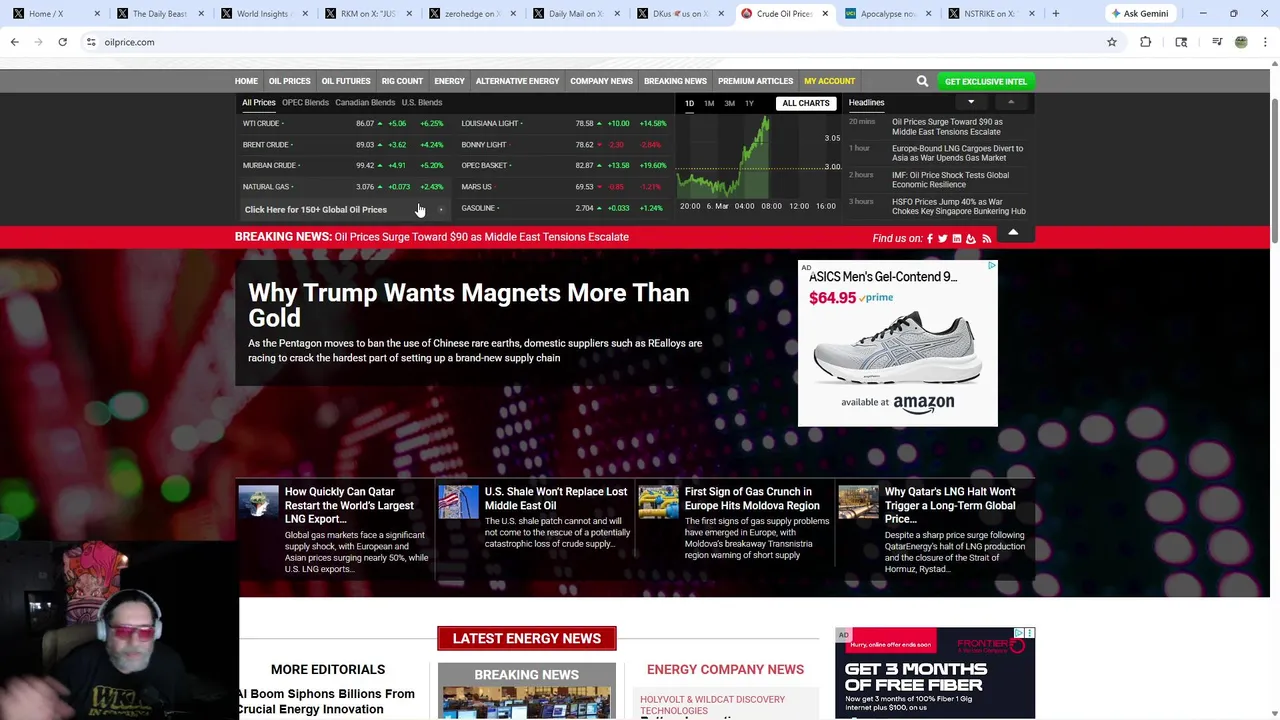Open the Rig Count menu
The width and height of the screenshot is (1280, 720).
pos(402,81)
